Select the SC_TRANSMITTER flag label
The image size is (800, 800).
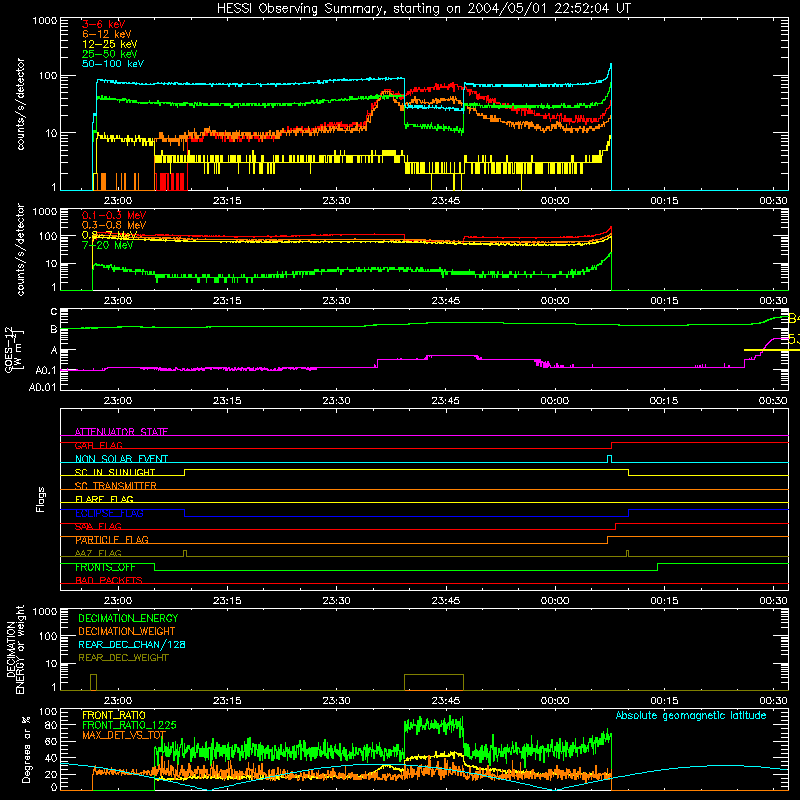[x=116, y=486]
